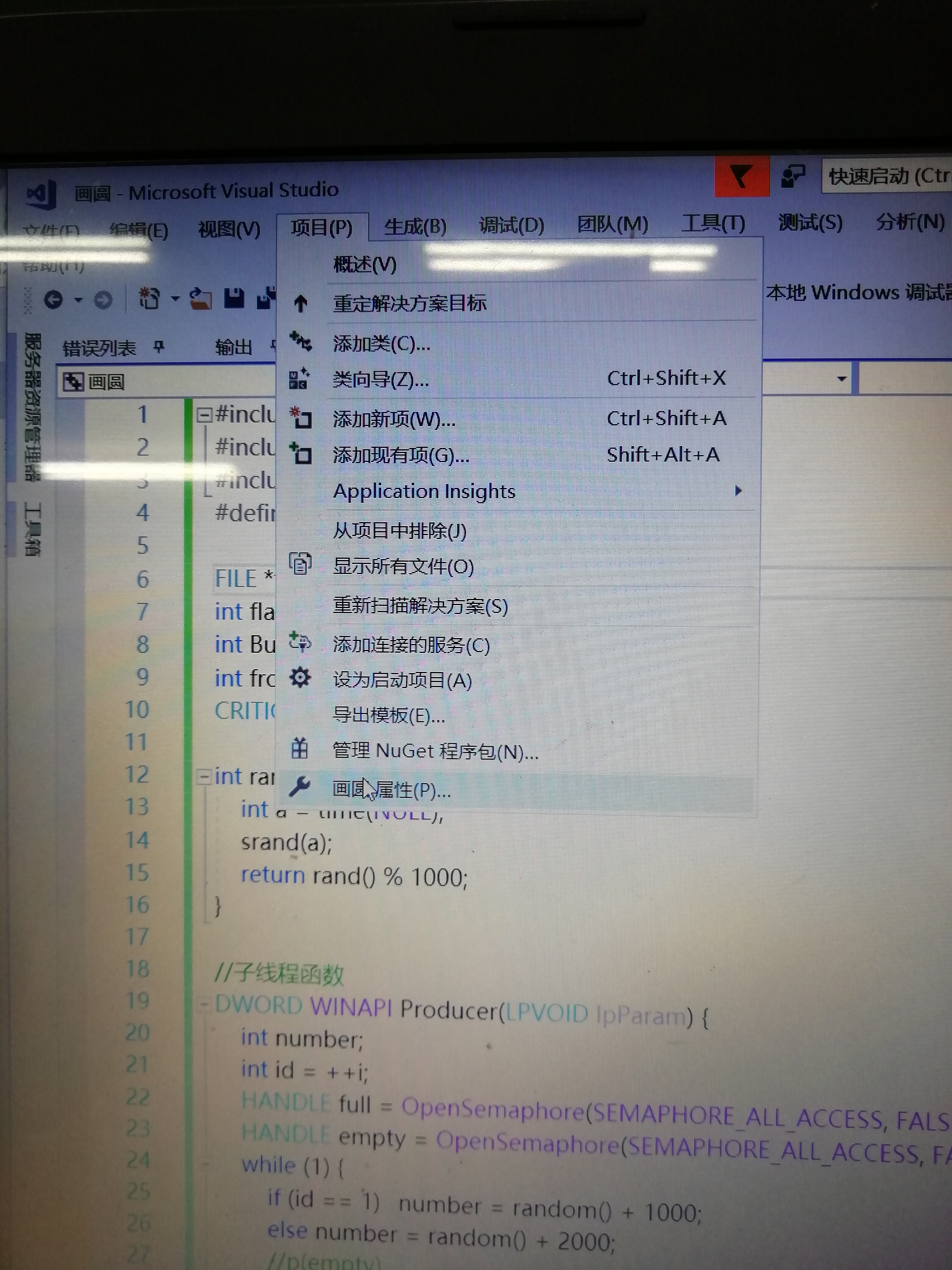Screen dimensions: 952x1270
Task: Start the 本地 Windows 调试器 debugger
Action: pos(858,292)
